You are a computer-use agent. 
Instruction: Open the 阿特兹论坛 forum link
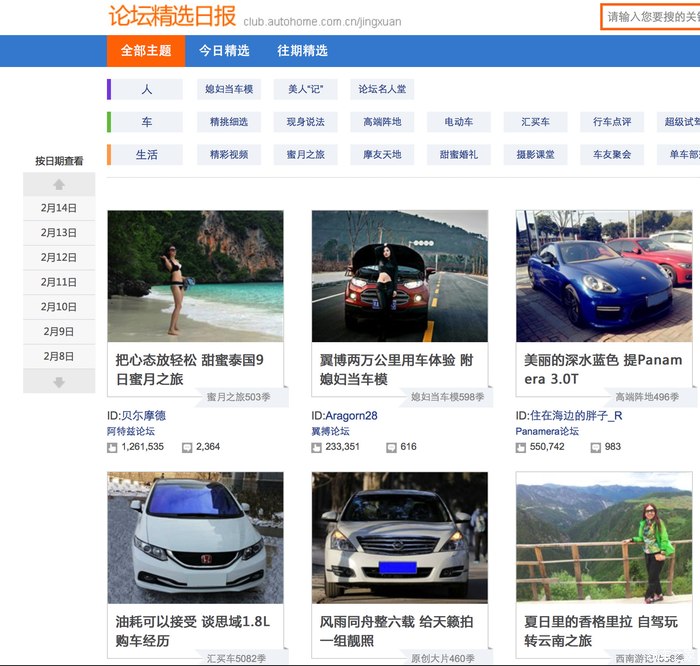[130, 431]
